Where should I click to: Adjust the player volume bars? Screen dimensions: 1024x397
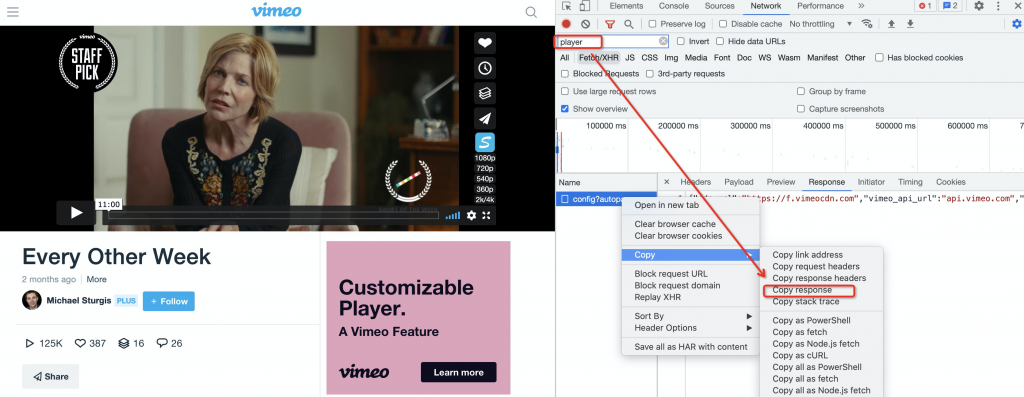tap(453, 215)
